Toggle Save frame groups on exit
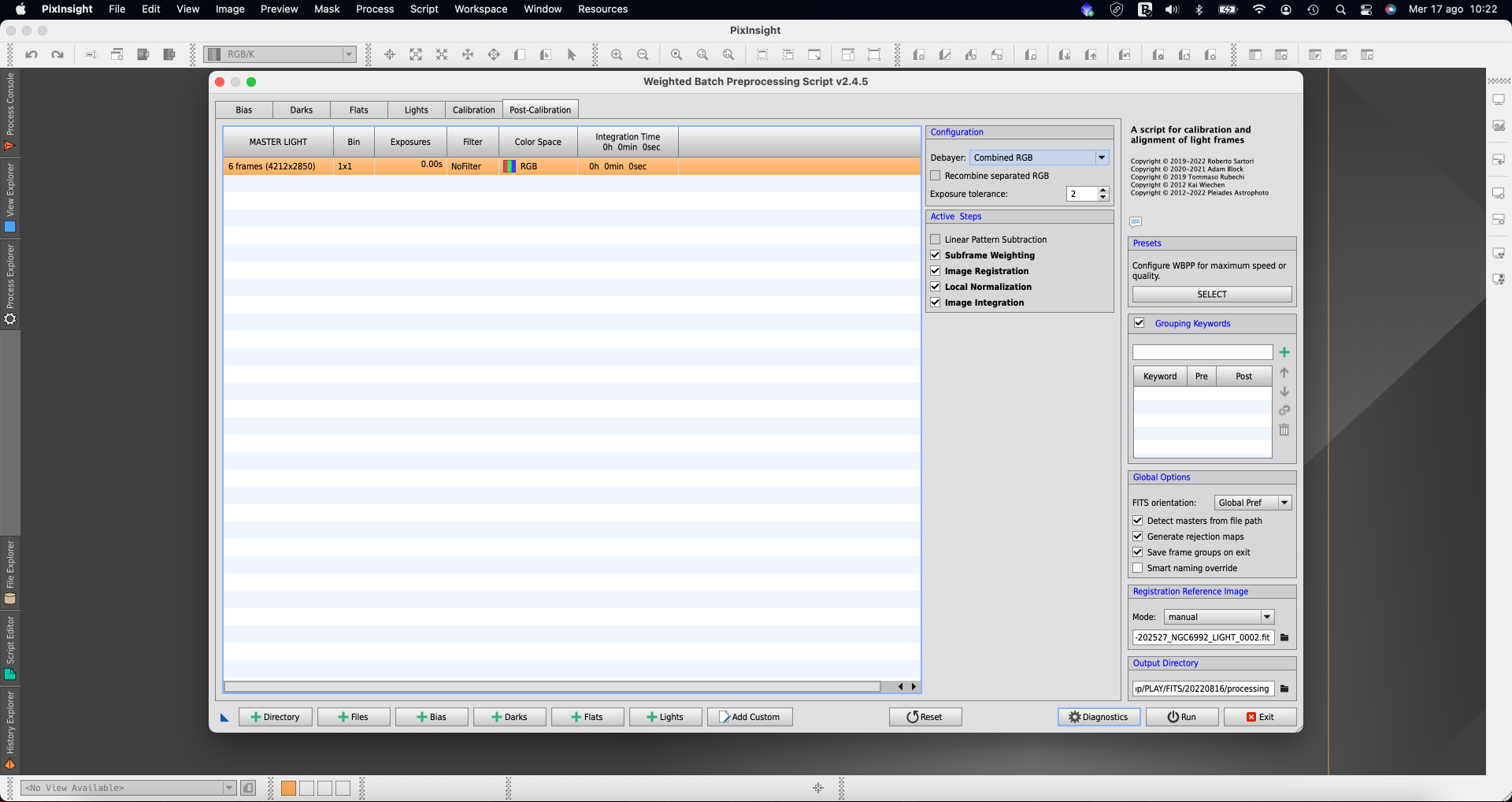This screenshot has width=1512, height=802. 1138,552
